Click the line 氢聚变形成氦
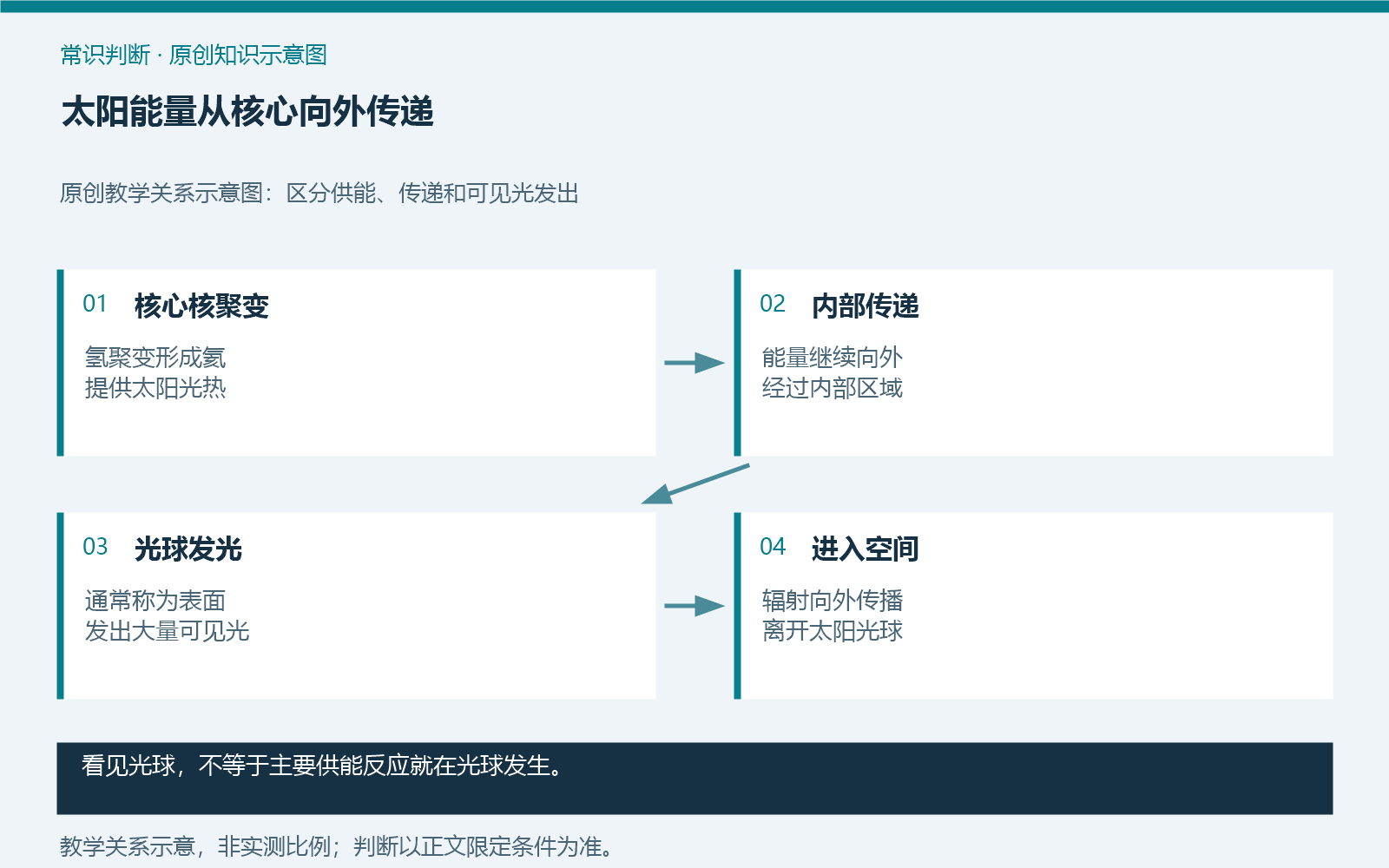The width and height of the screenshot is (1389, 868). 155,358
